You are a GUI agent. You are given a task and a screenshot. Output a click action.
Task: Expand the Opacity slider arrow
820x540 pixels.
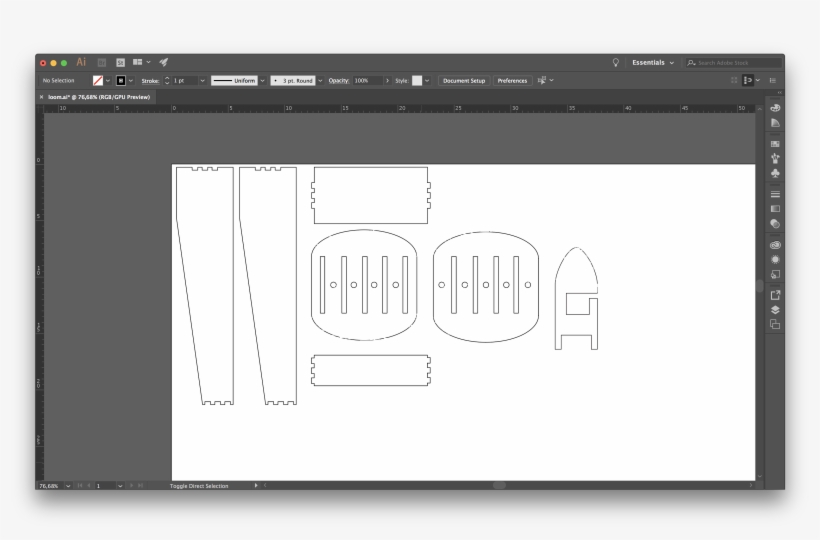tap(387, 81)
